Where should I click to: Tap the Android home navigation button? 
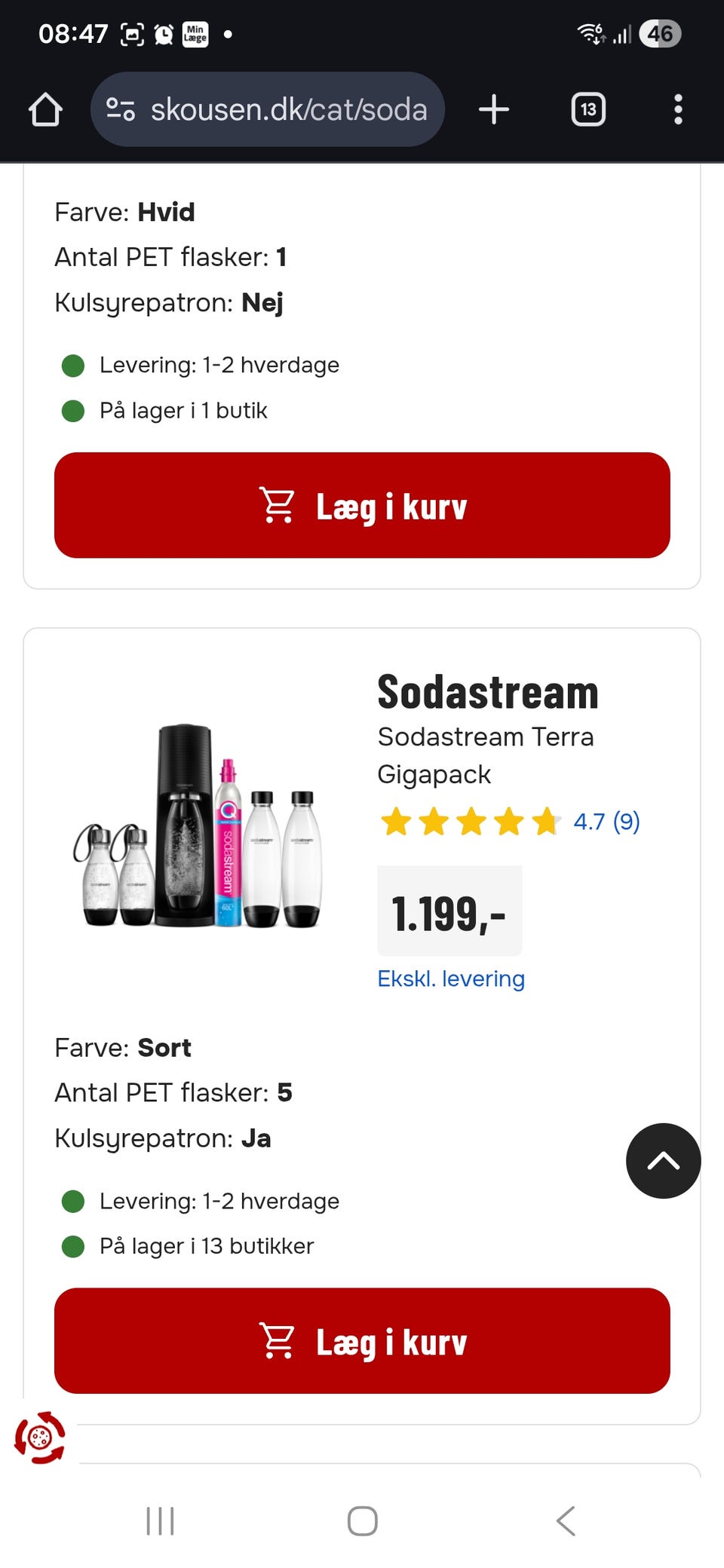pyautogui.click(x=362, y=1521)
